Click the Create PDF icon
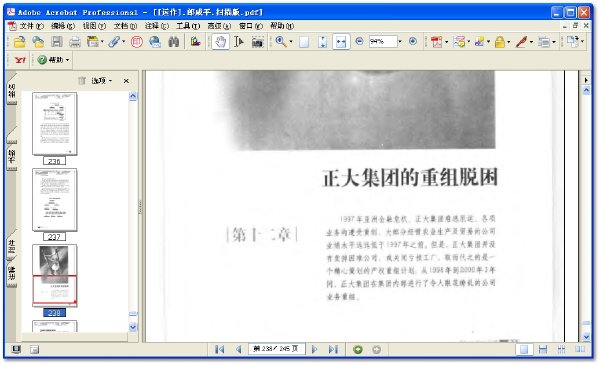This screenshot has height=365, width=600. tap(436, 42)
